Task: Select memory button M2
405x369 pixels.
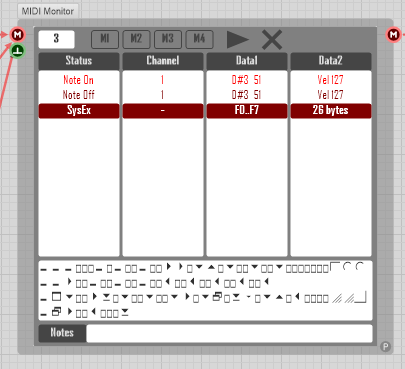Action: coord(136,39)
